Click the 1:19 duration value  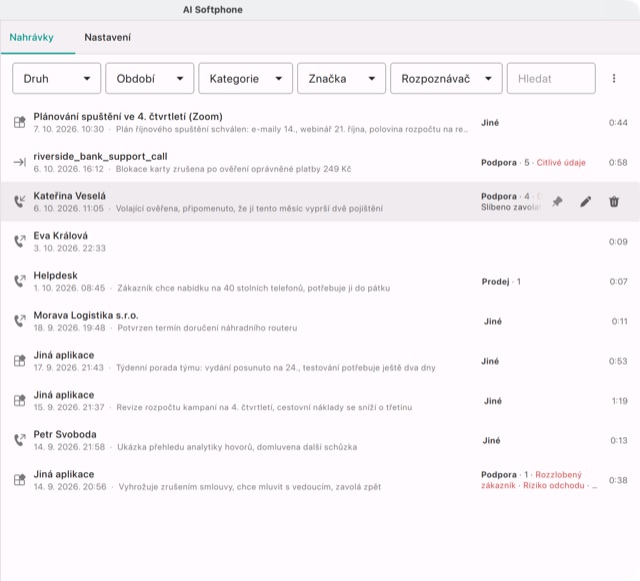click(x=619, y=401)
